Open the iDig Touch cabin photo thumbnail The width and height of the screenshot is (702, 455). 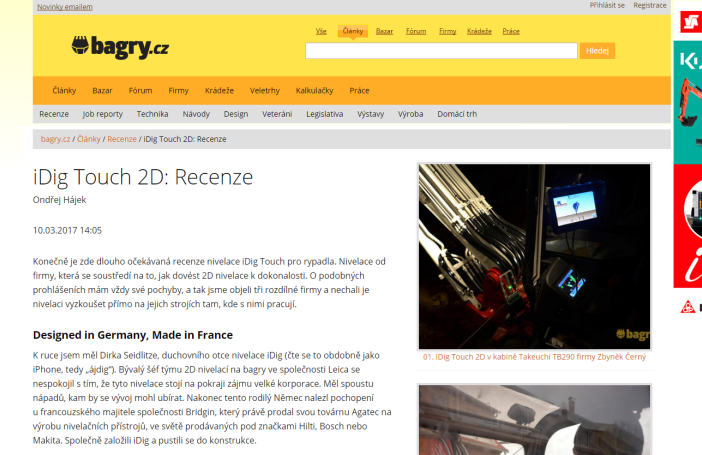pos(534,256)
